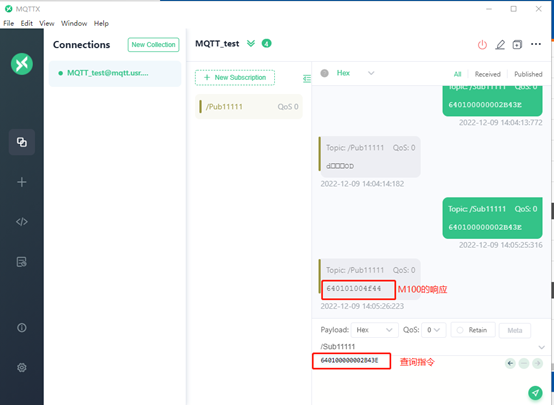Click the disconnect power icon

482,45
